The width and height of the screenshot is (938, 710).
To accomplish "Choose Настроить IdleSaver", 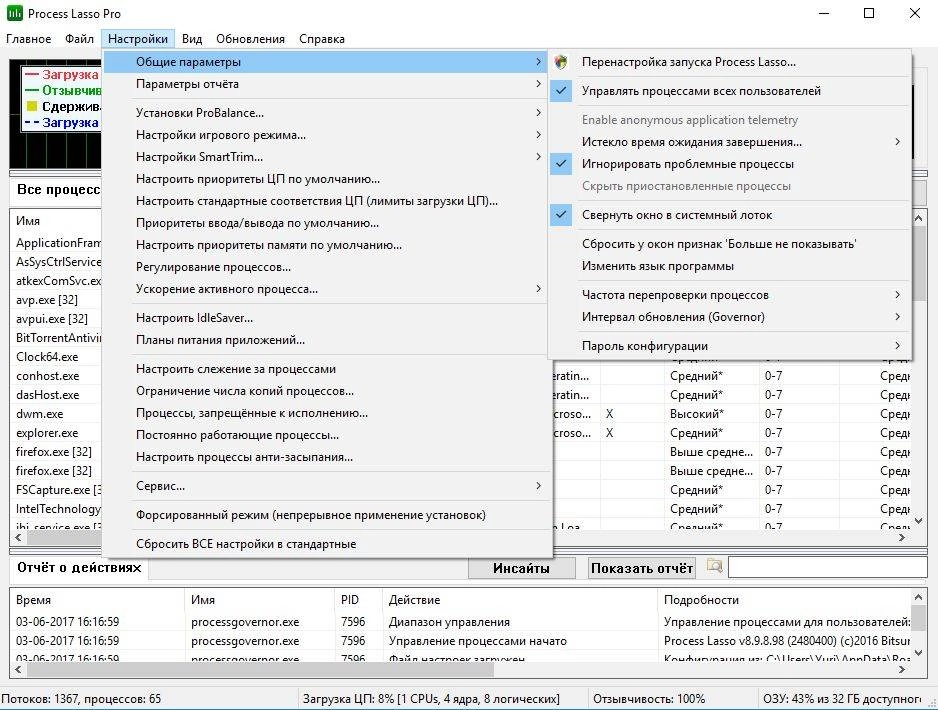I will coord(327,318).
